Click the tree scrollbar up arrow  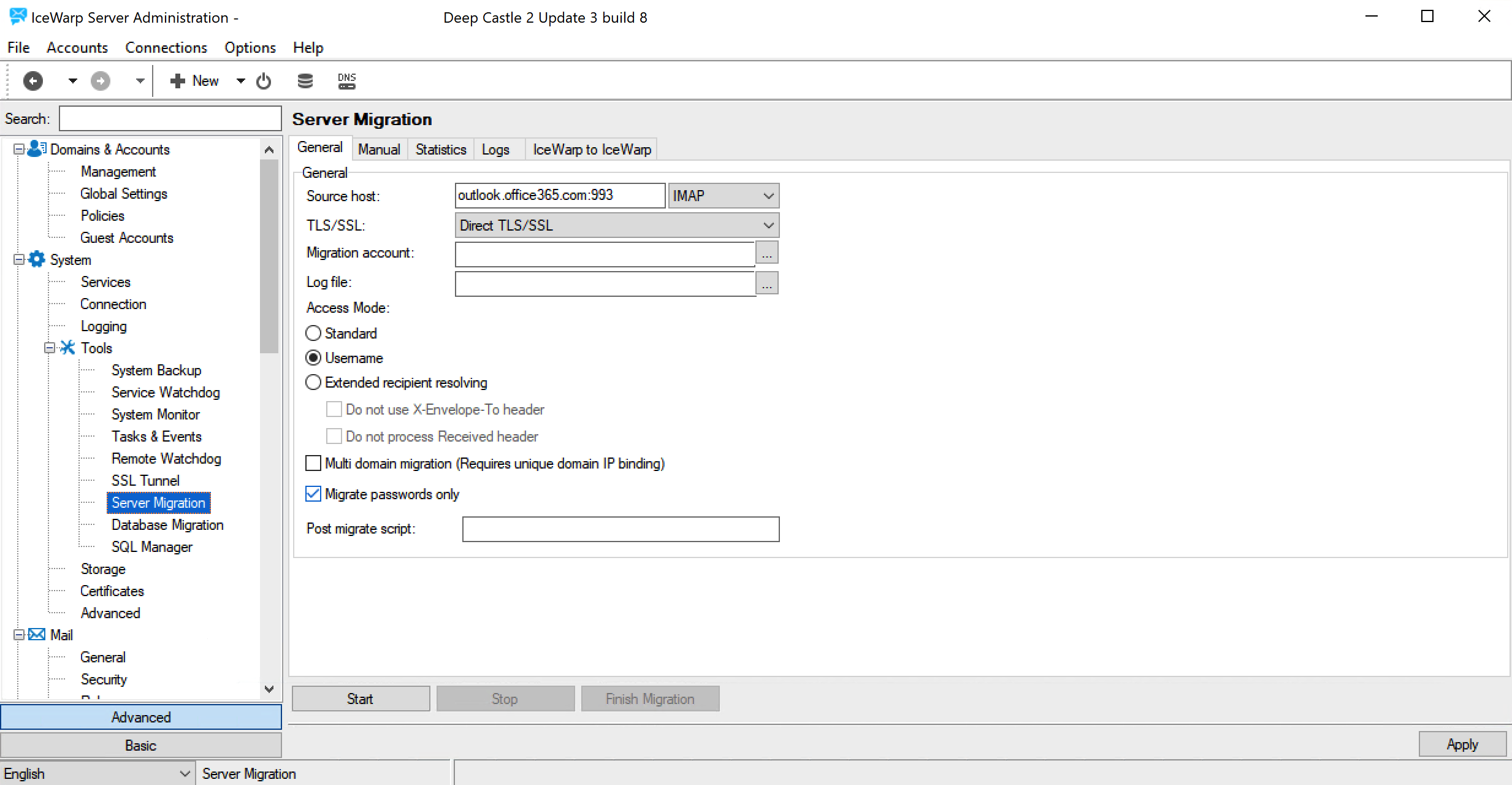point(269,150)
